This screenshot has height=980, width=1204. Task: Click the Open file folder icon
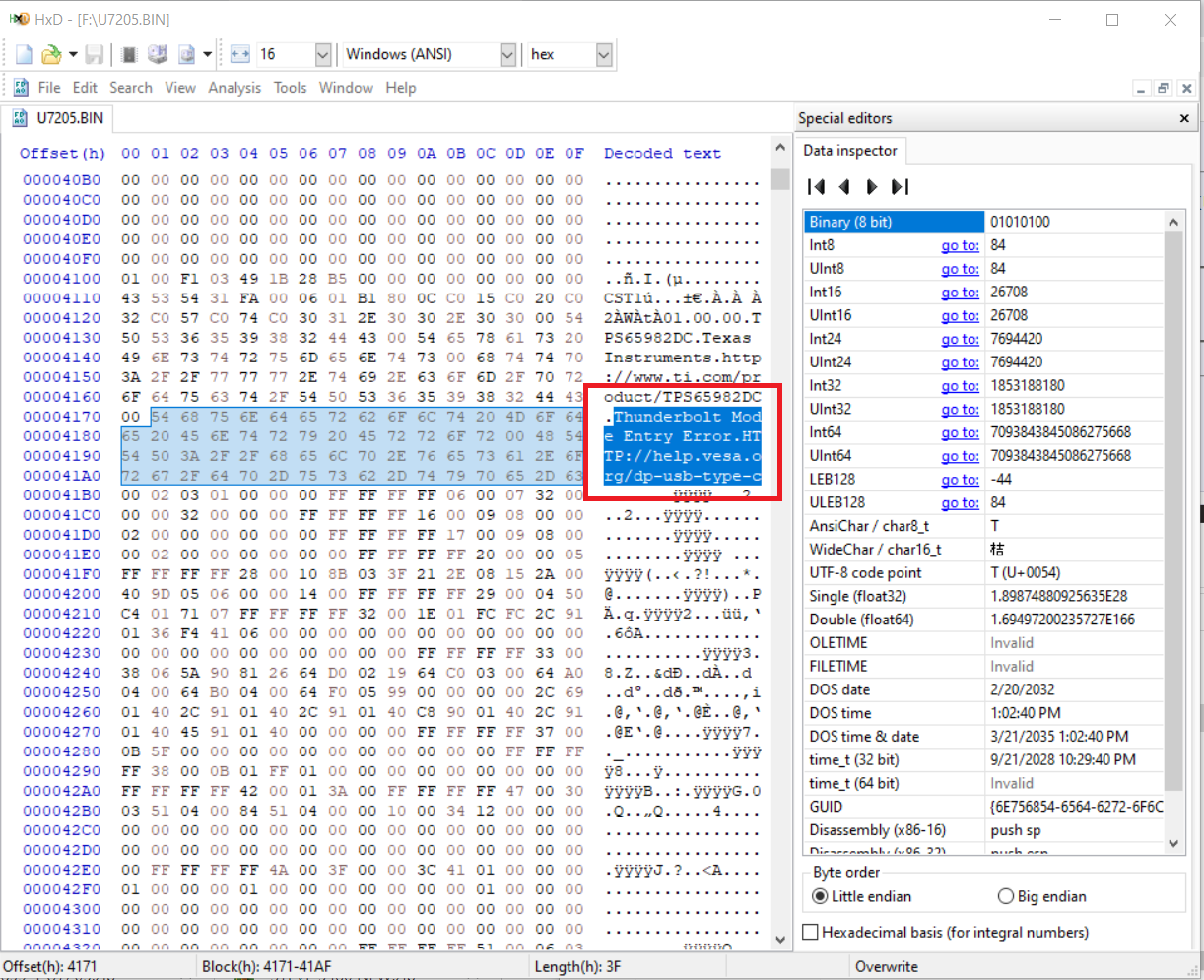click(51, 55)
